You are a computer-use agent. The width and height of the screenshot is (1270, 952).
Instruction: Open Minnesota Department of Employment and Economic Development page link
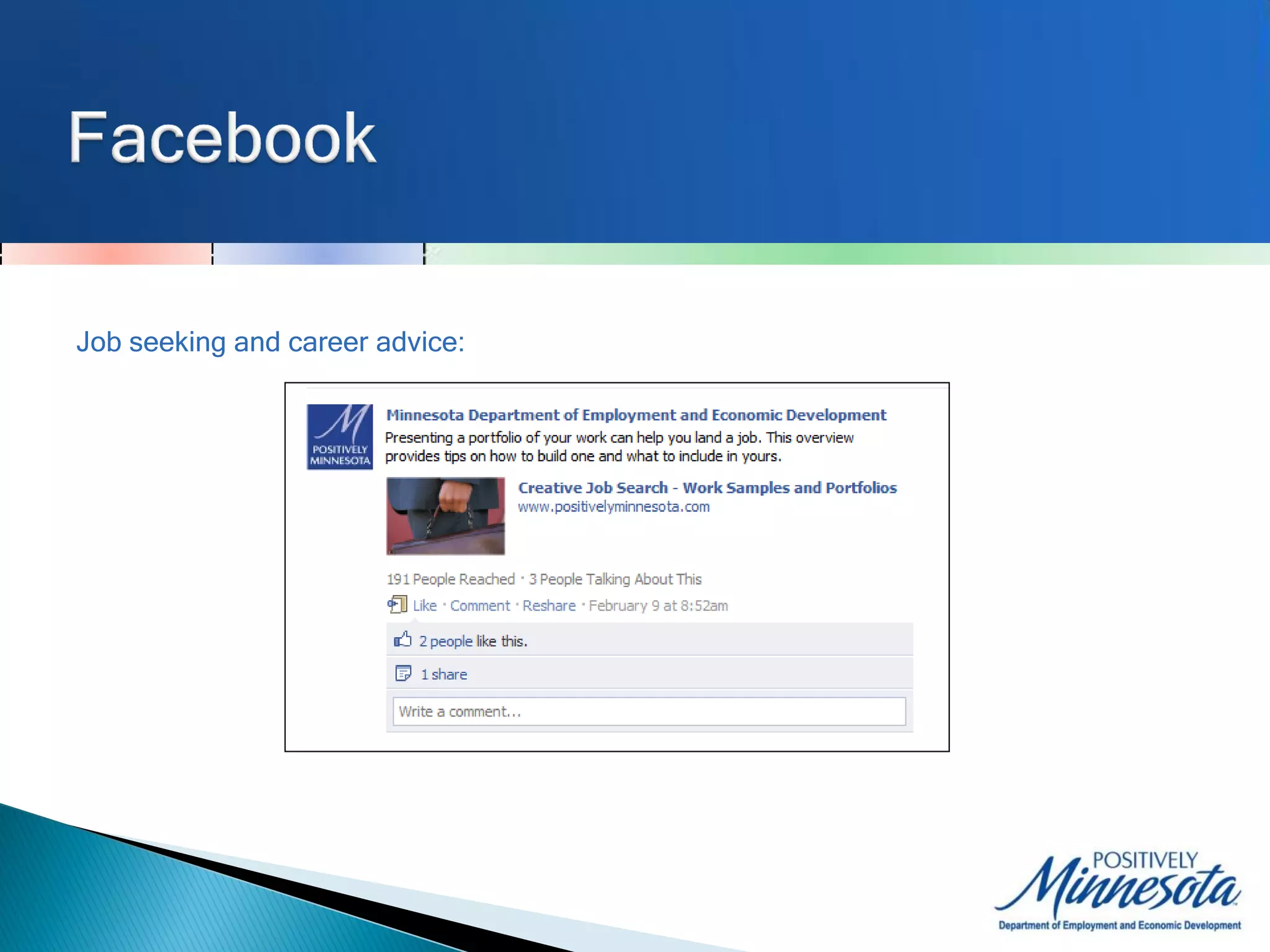tap(636, 415)
